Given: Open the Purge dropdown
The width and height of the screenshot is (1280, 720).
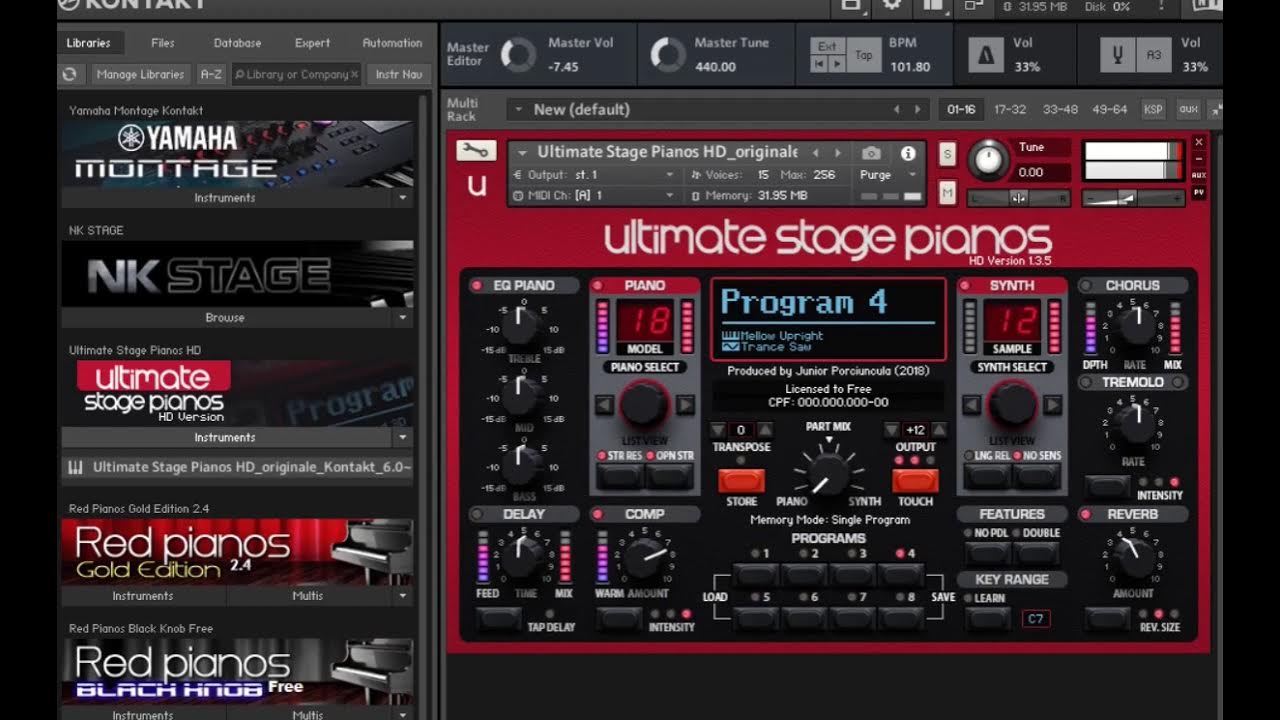Looking at the screenshot, I should [x=890, y=174].
